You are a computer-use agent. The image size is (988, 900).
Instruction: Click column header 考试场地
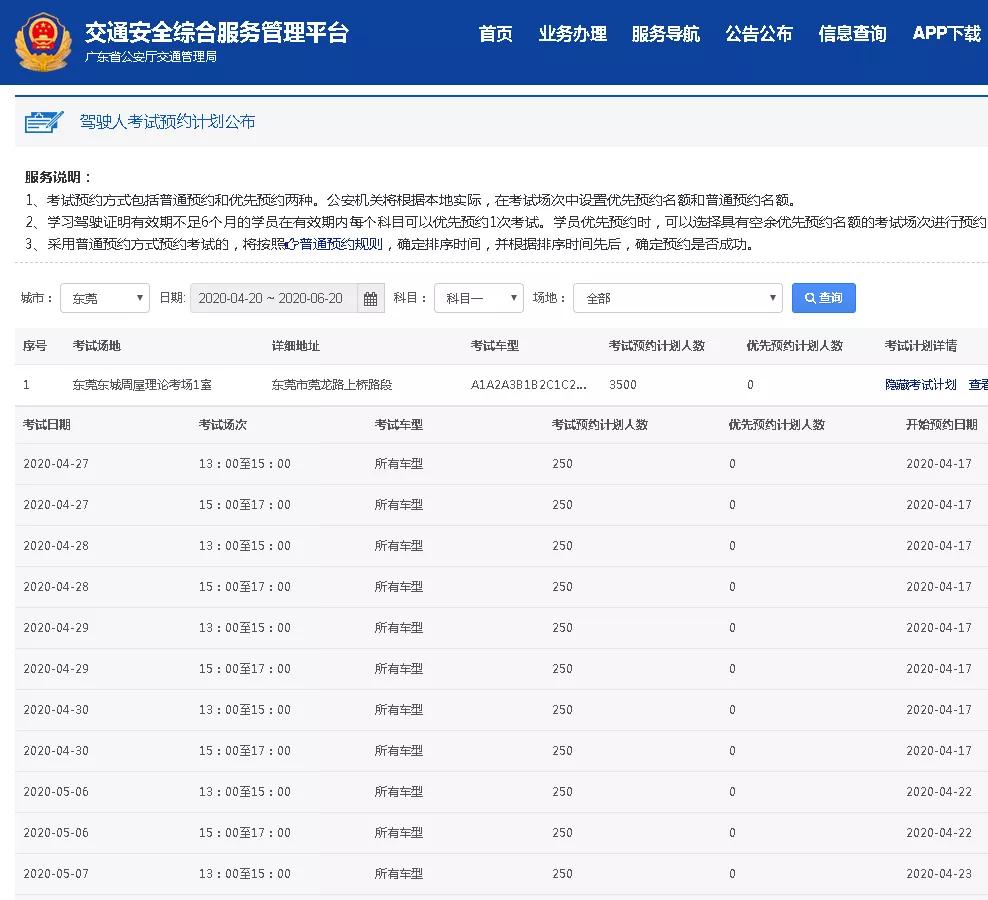[96, 345]
